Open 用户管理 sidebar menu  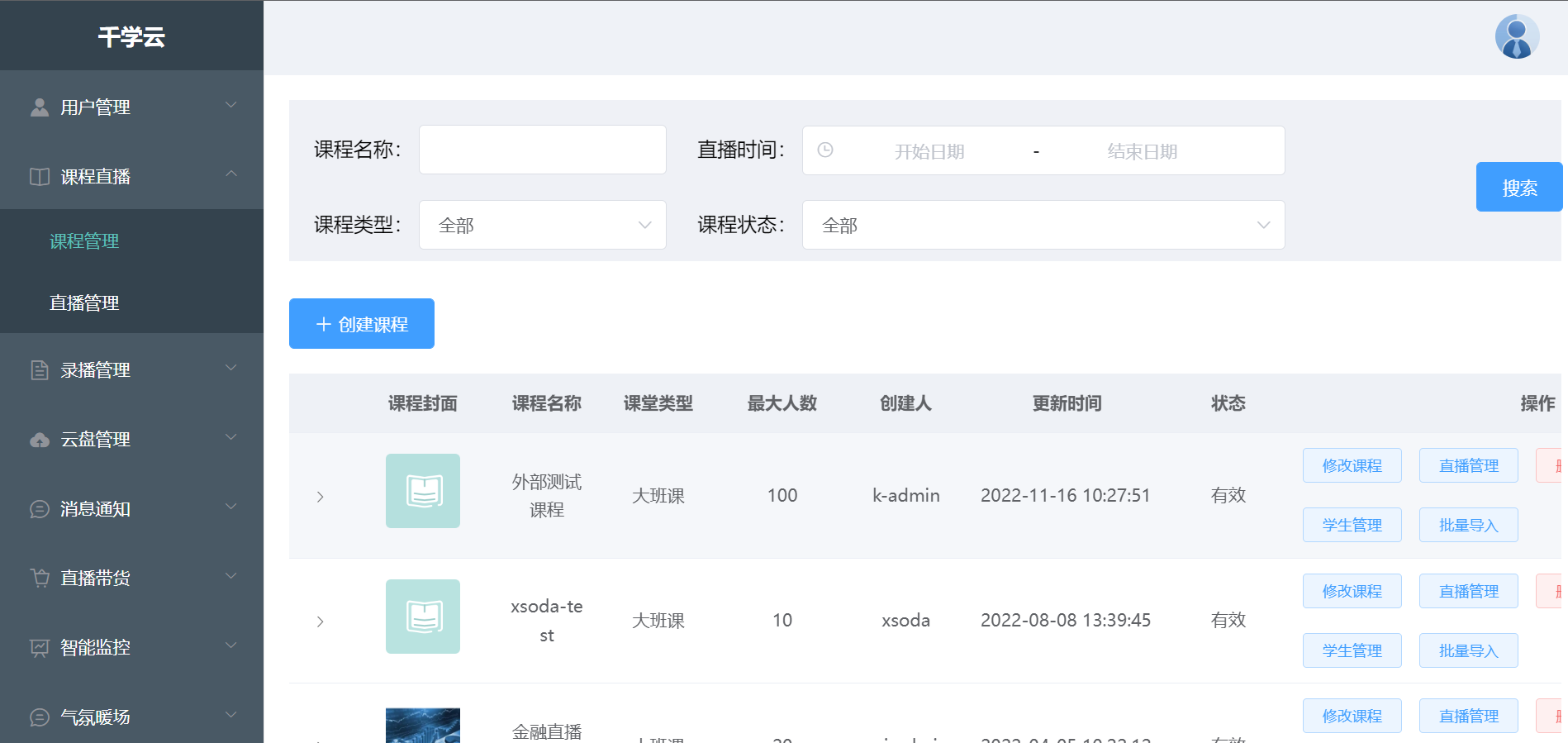coord(131,107)
